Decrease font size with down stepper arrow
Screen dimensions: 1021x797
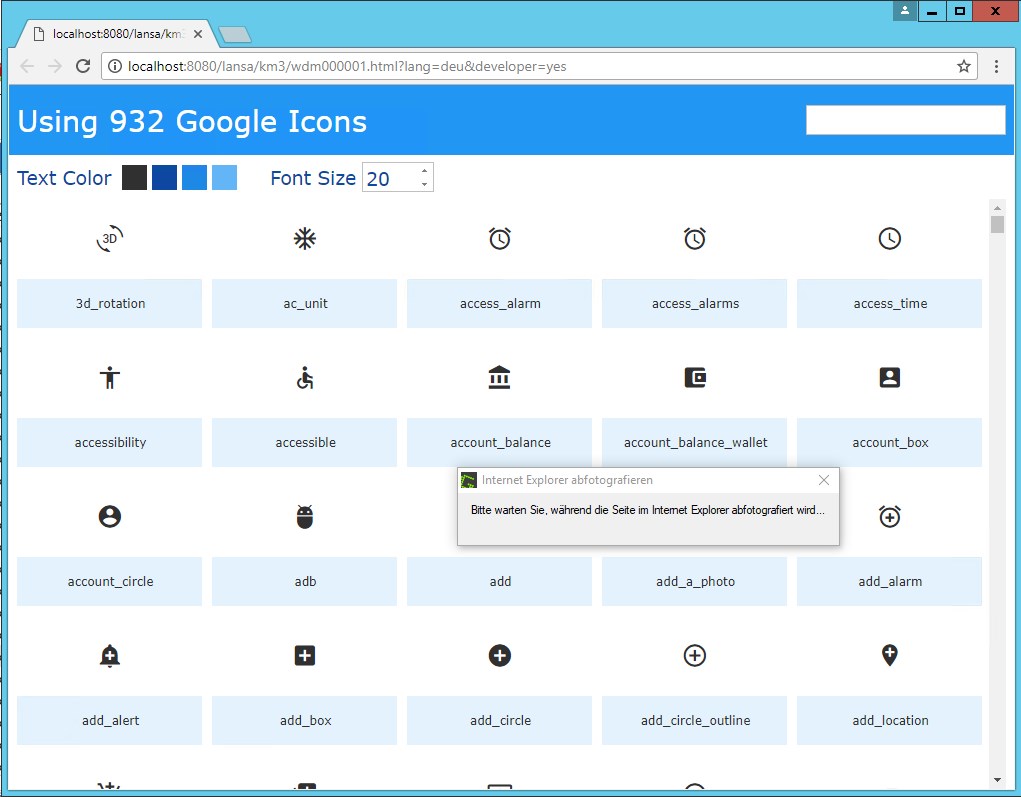[425, 185]
